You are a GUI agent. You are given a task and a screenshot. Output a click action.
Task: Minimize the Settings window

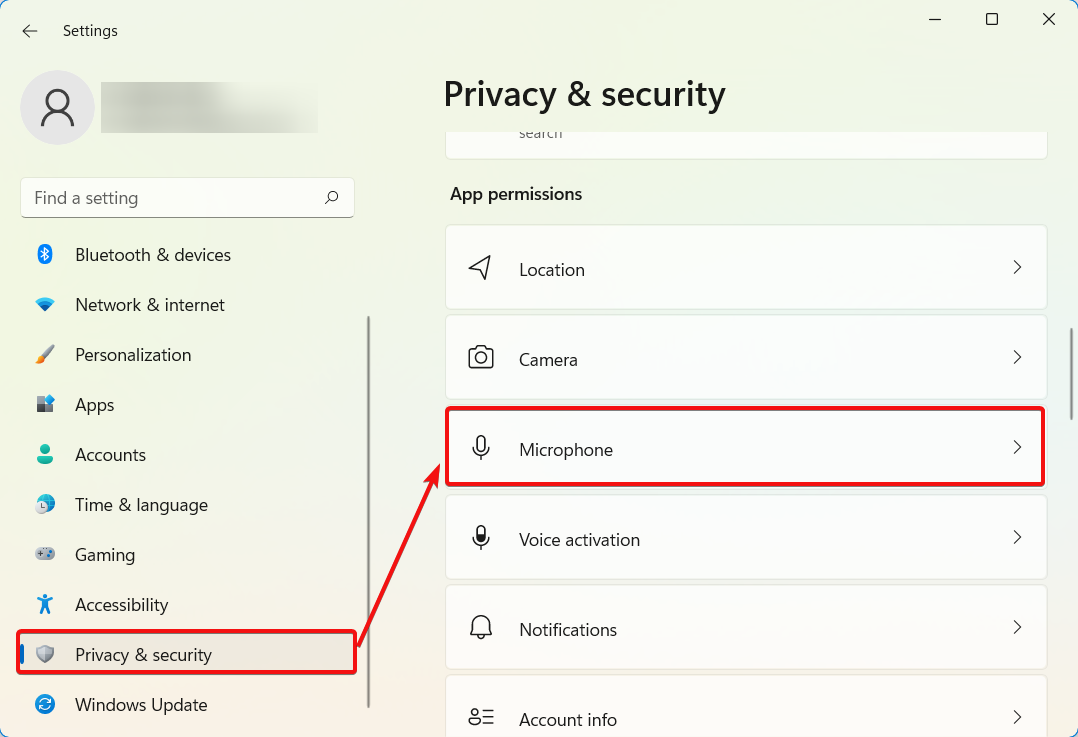[934, 19]
